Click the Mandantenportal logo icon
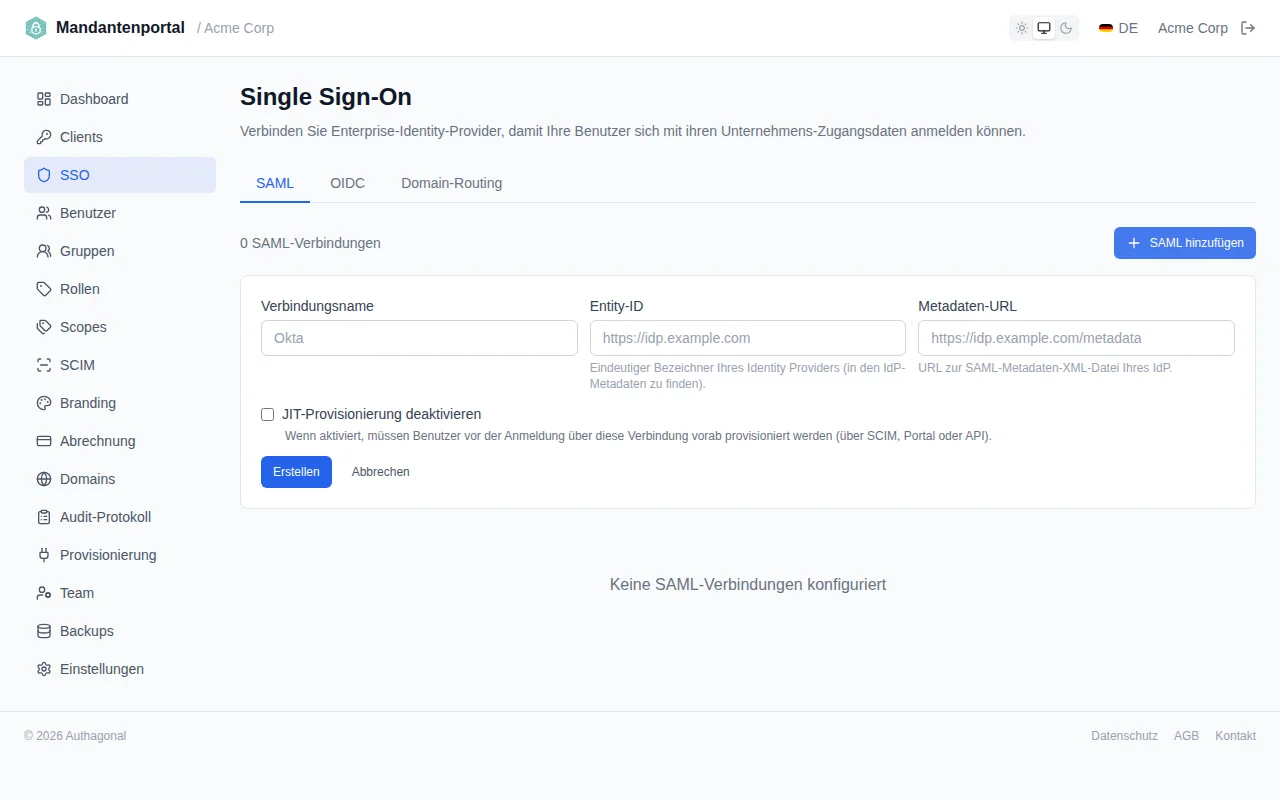 pyautogui.click(x=36, y=28)
